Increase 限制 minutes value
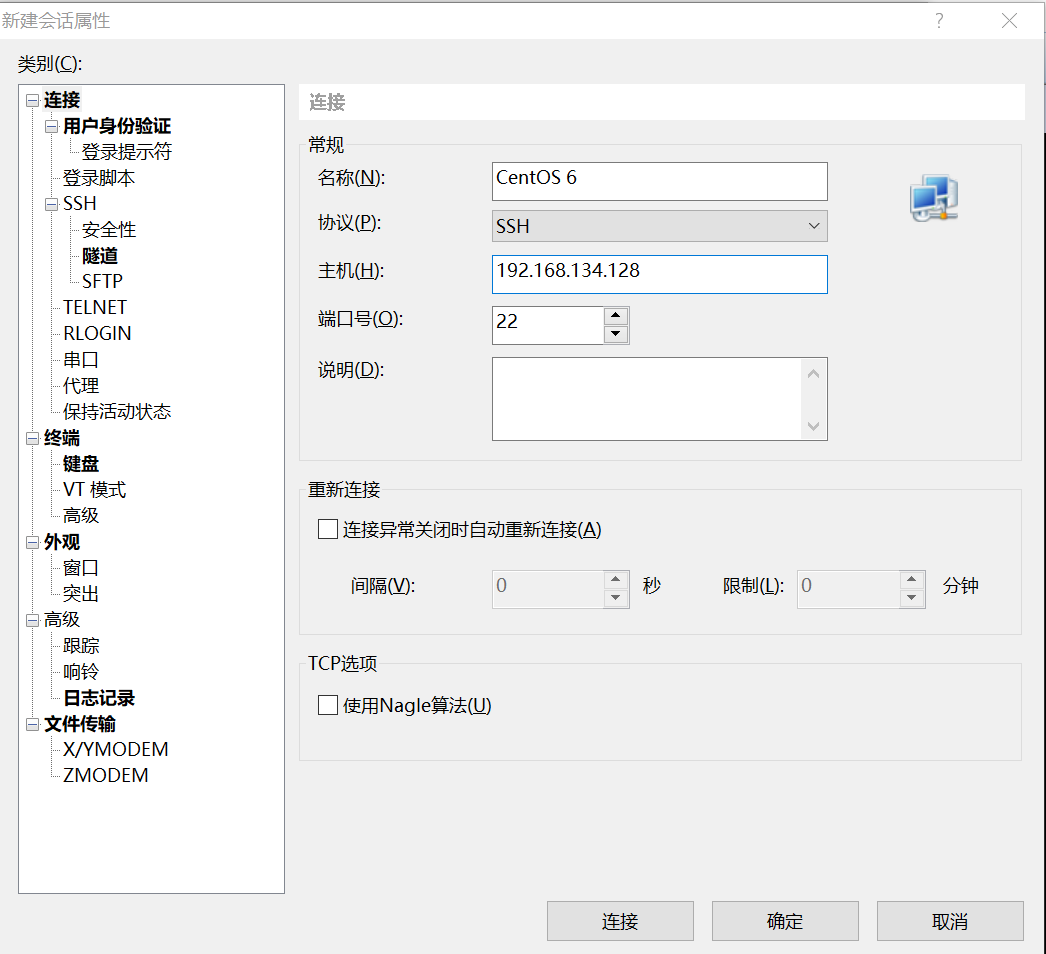 (x=911, y=579)
